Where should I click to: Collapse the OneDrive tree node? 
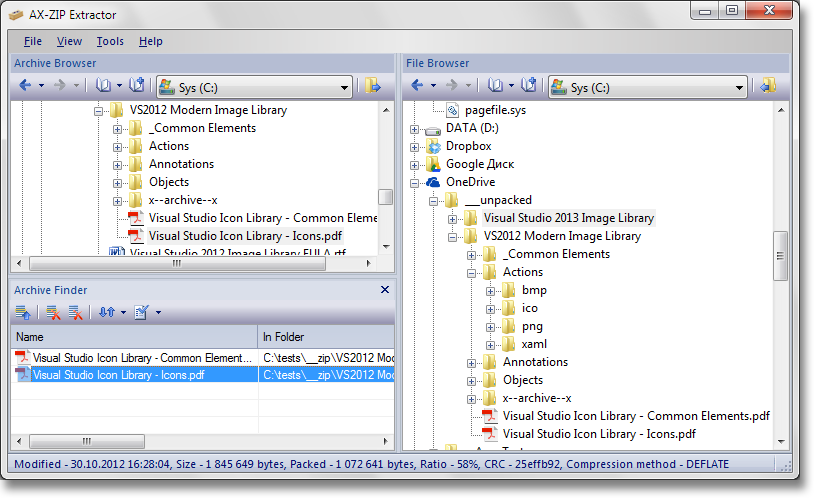415,183
